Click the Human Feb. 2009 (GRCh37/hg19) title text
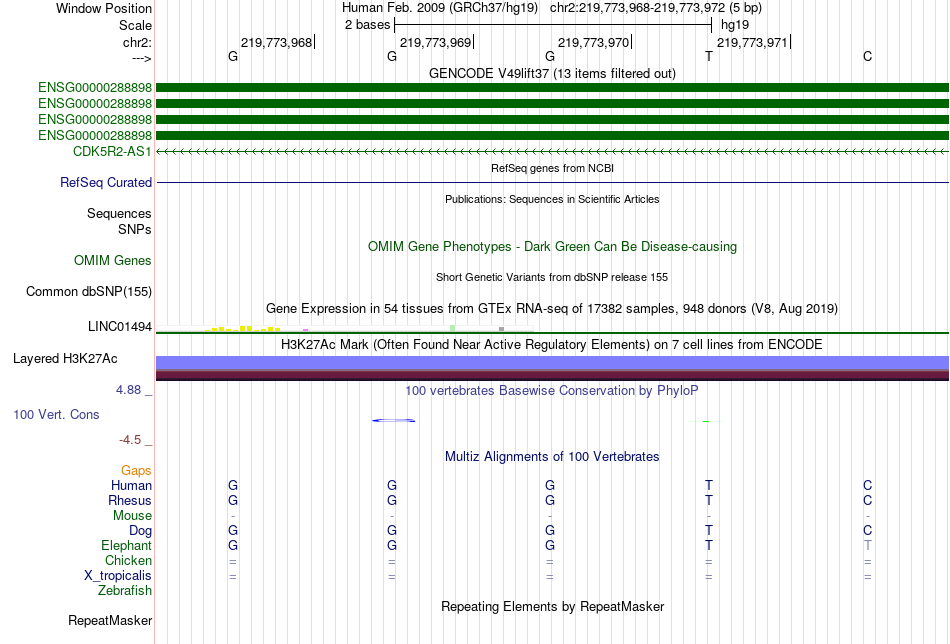950x644 pixels. pyautogui.click(x=440, y=8)
